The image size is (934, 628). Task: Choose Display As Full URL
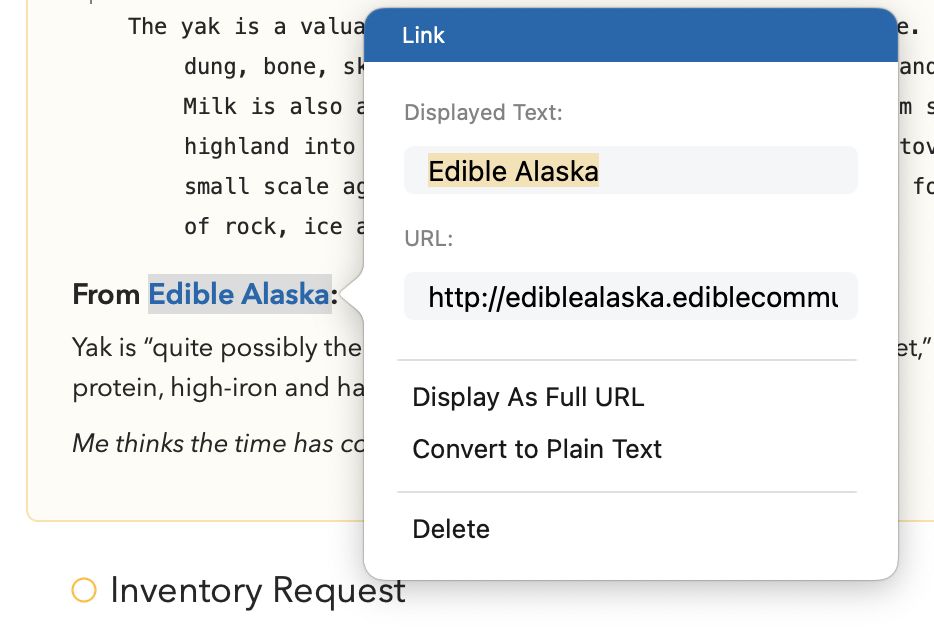[x=528, y=397]
